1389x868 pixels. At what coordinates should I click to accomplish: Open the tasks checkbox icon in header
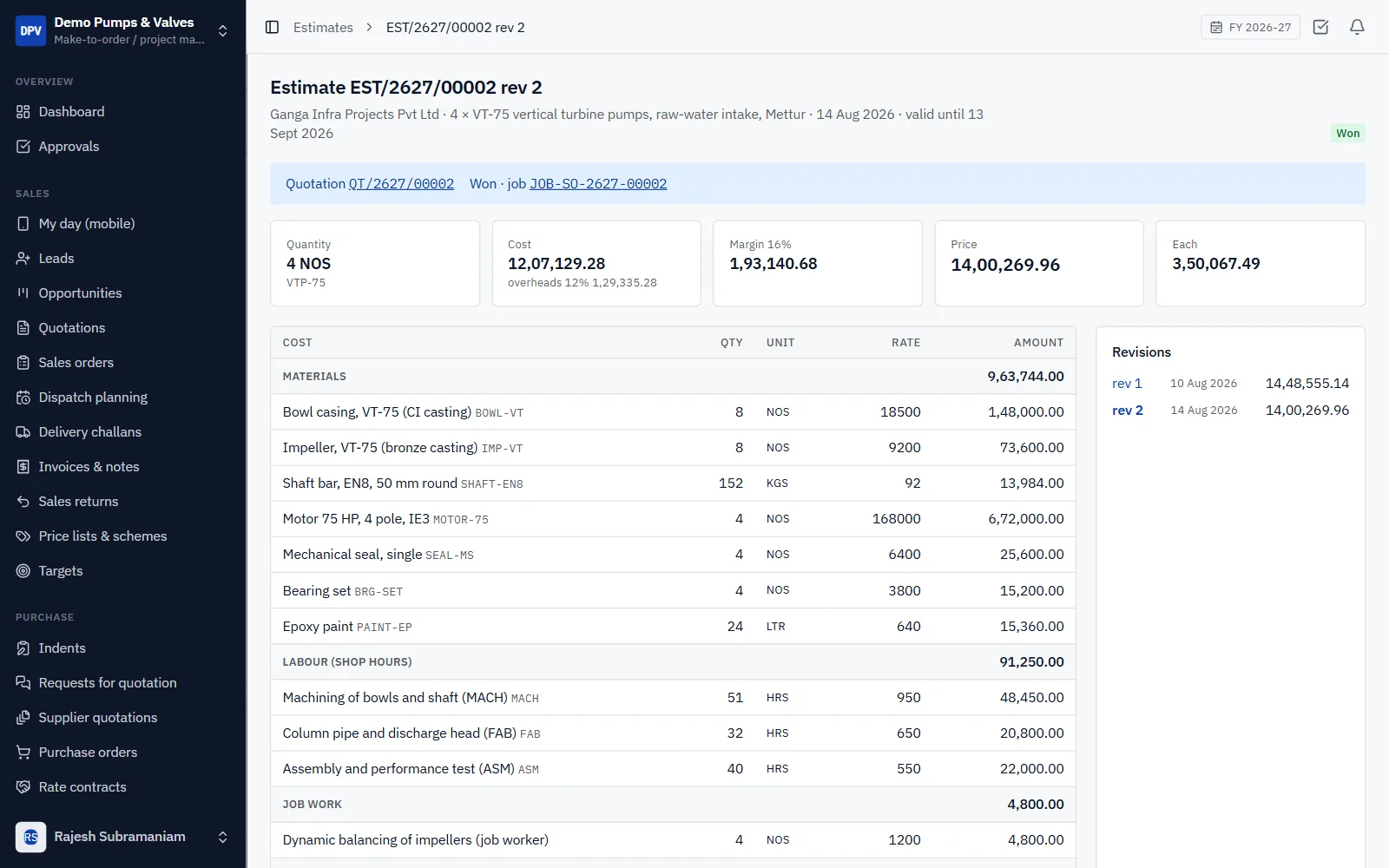click(x=1320, y=27)
